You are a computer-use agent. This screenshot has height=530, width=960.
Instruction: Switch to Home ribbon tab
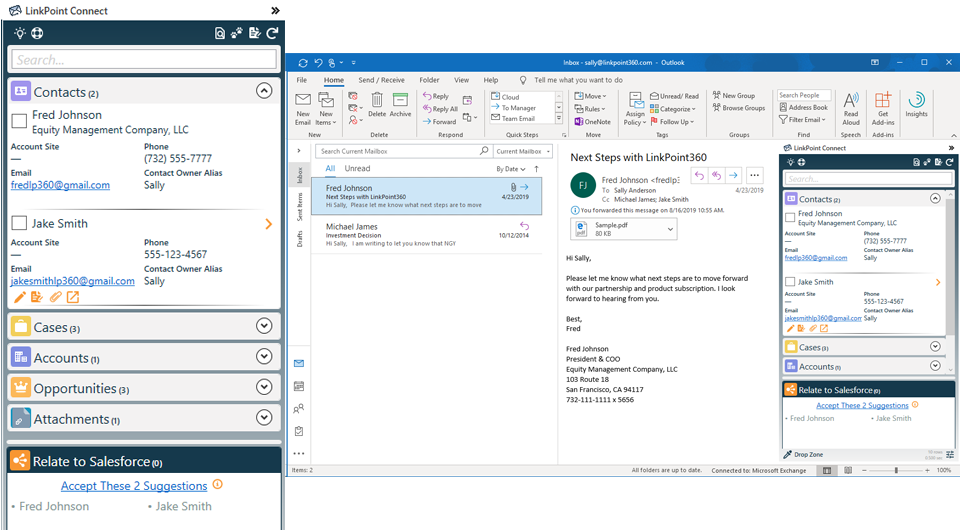click(334, 80)
